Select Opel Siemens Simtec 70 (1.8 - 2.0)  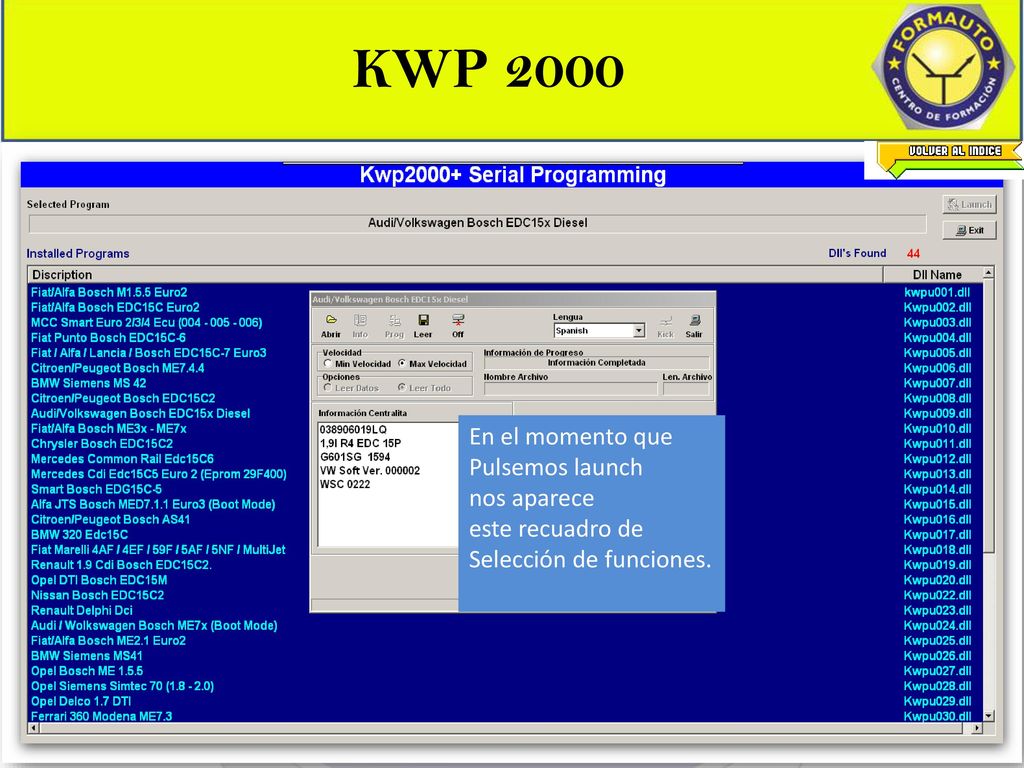(x=122, y=686)
